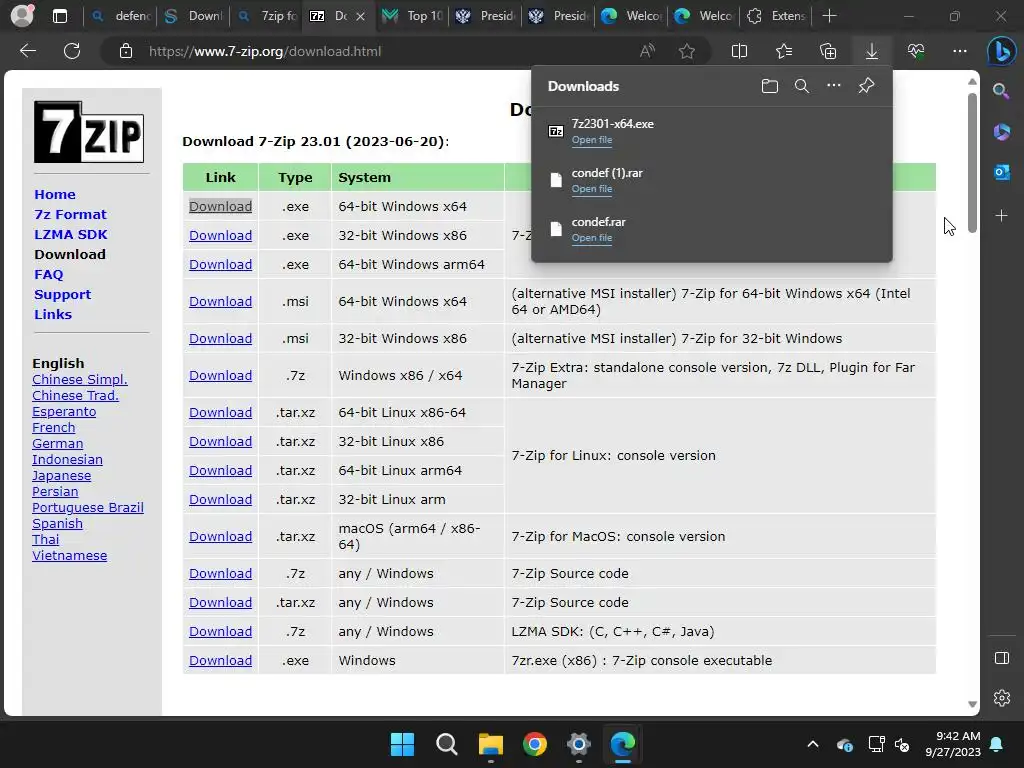Open the Support link
The height and width of the screenshot is (768, 1024).
(x=63, y=295)
